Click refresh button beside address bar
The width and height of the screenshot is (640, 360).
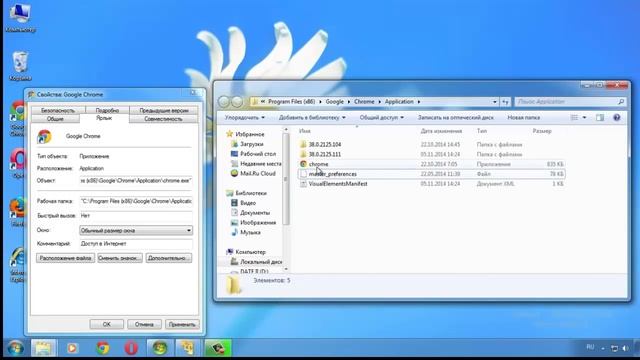pyautogui.click(x=505, y=102)
